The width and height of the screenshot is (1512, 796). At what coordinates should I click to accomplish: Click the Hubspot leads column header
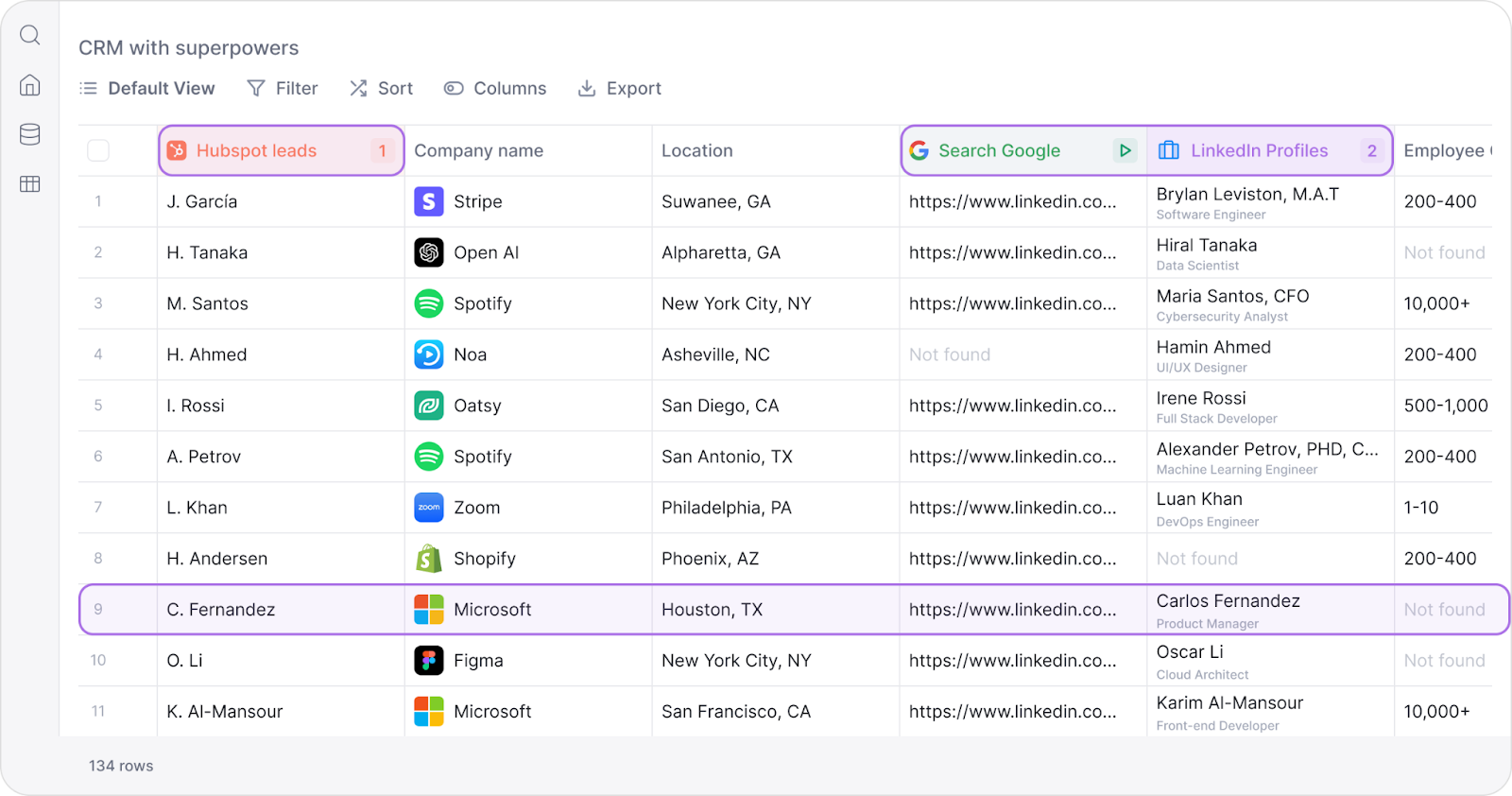(282, 150)
